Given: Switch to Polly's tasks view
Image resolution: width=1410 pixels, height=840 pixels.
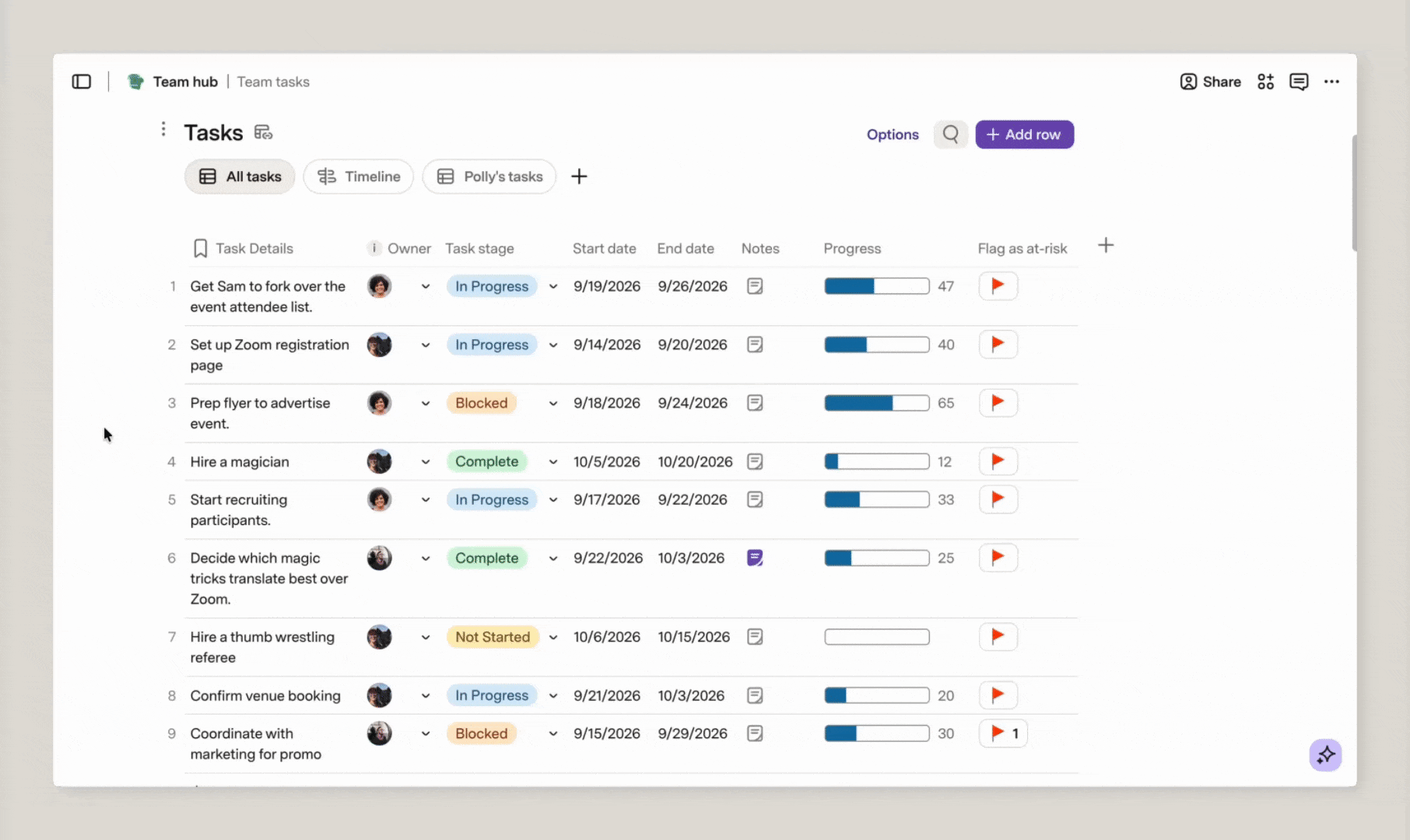Looking at the screenshot, I should (489, 177).
